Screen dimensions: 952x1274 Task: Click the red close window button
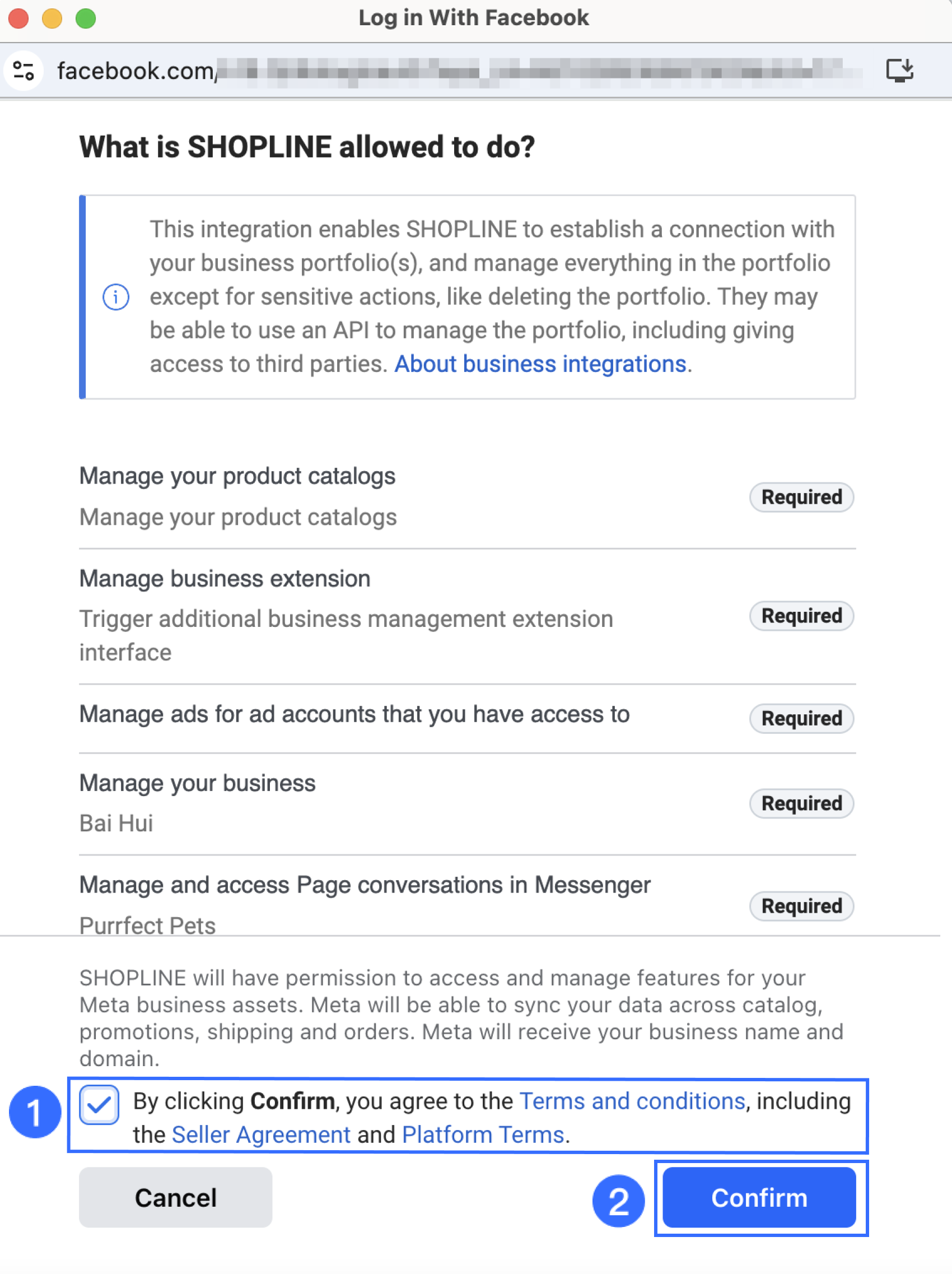click(x=18, y=18)
